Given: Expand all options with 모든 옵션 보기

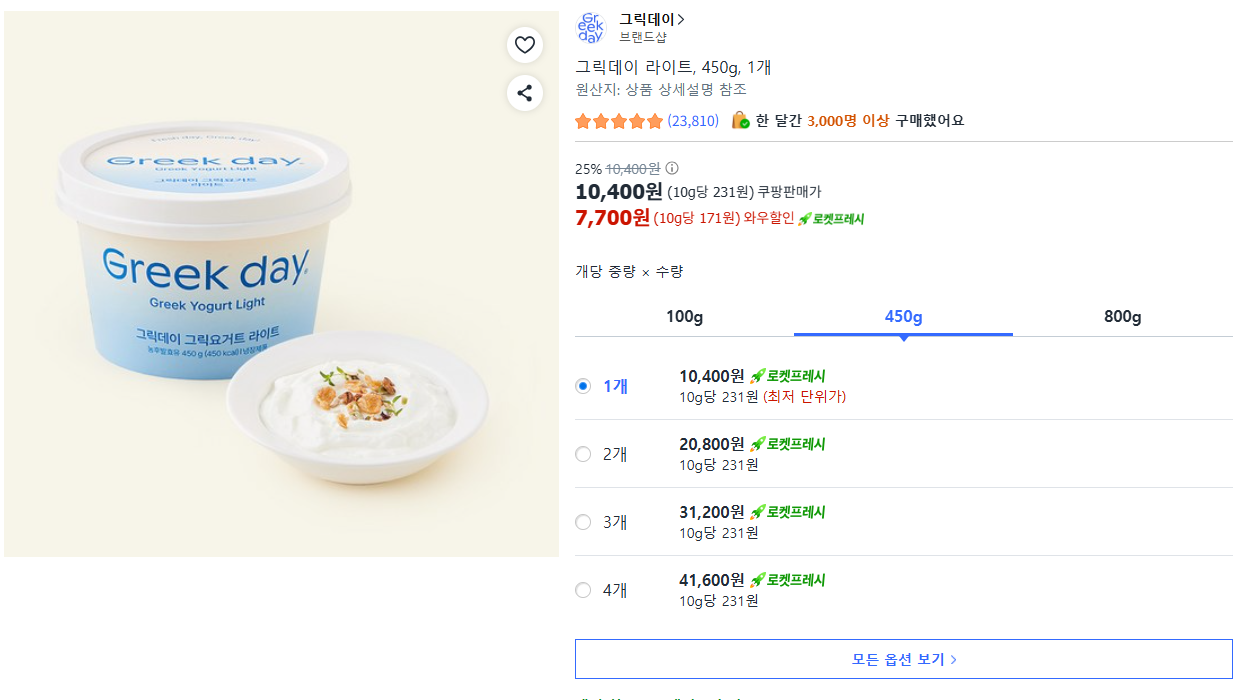Looking at the screenshot, I should pos(903,659).
